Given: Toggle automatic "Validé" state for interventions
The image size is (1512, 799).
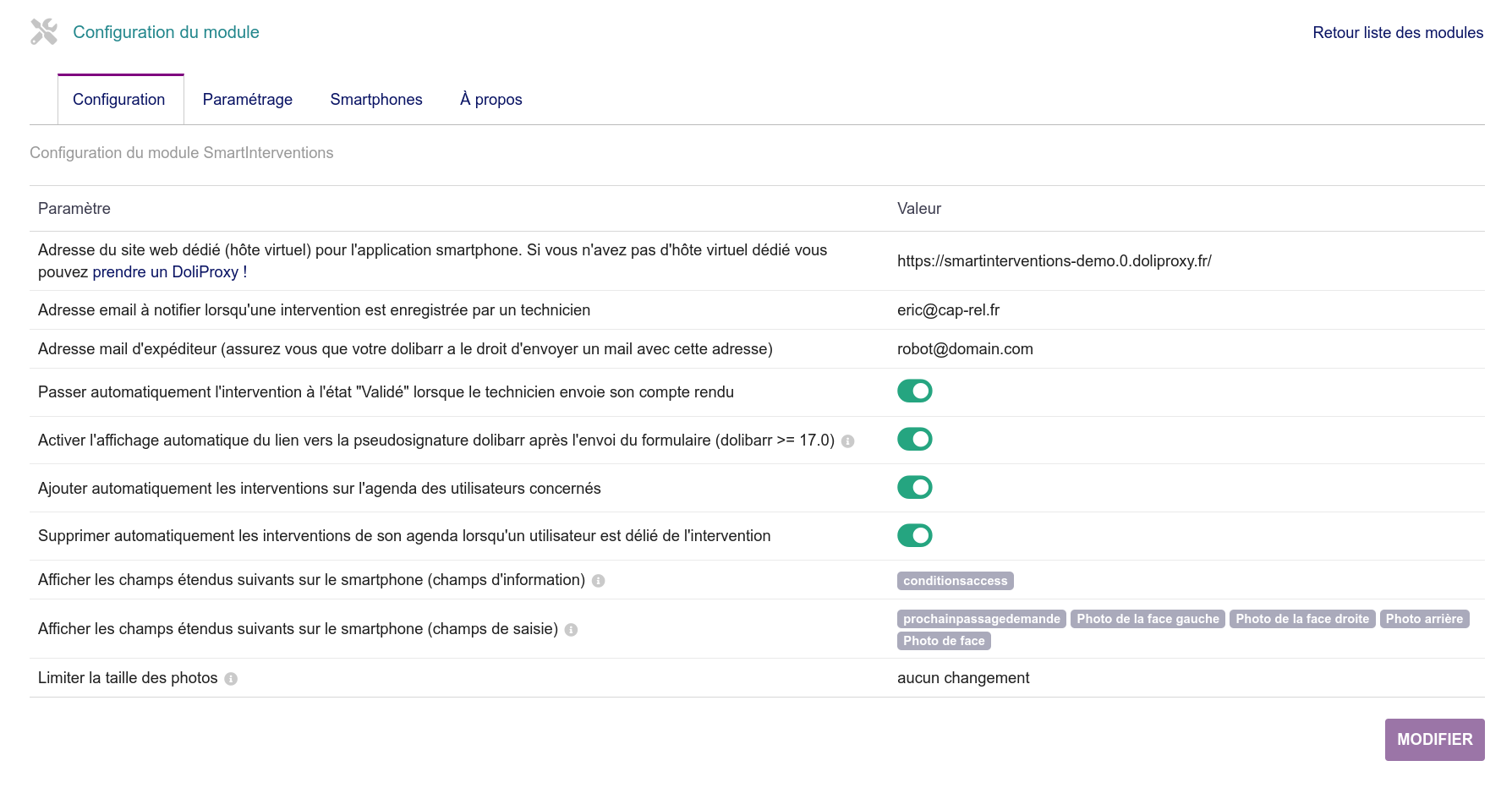Looking at the screenshot, I should click(914, 391).
